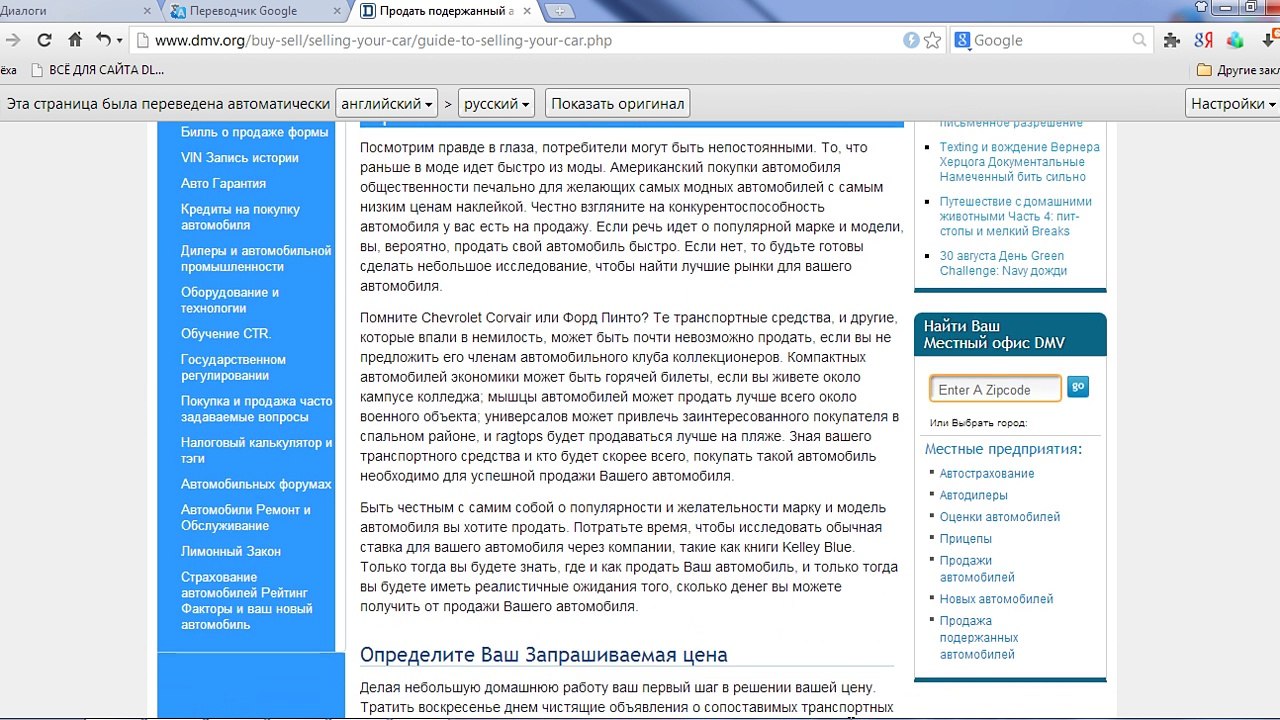
Task: Open Государственном регулировании link
Action: pyautogui.click(x=233, y=367)
